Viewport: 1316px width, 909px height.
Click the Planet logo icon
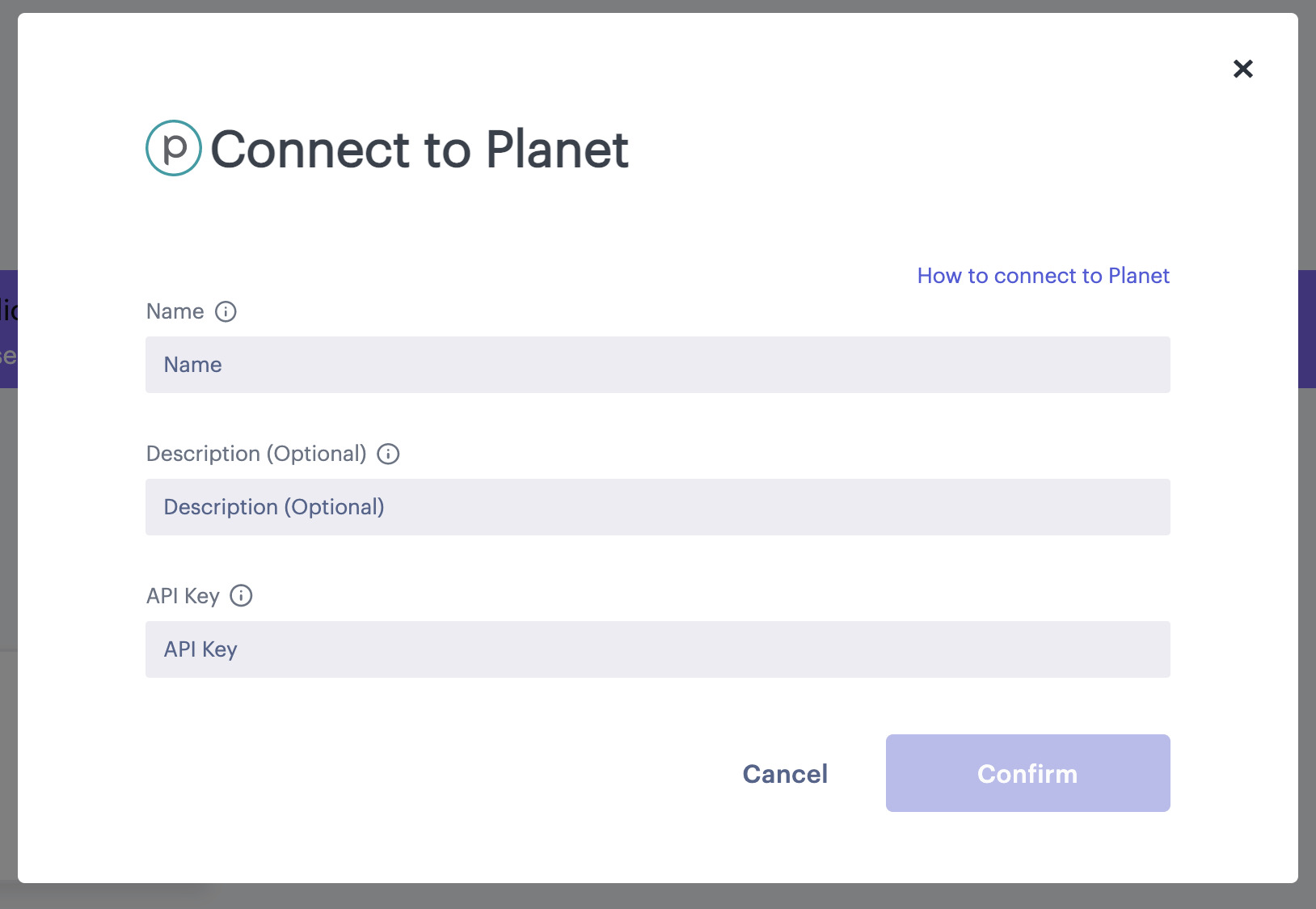174,148
